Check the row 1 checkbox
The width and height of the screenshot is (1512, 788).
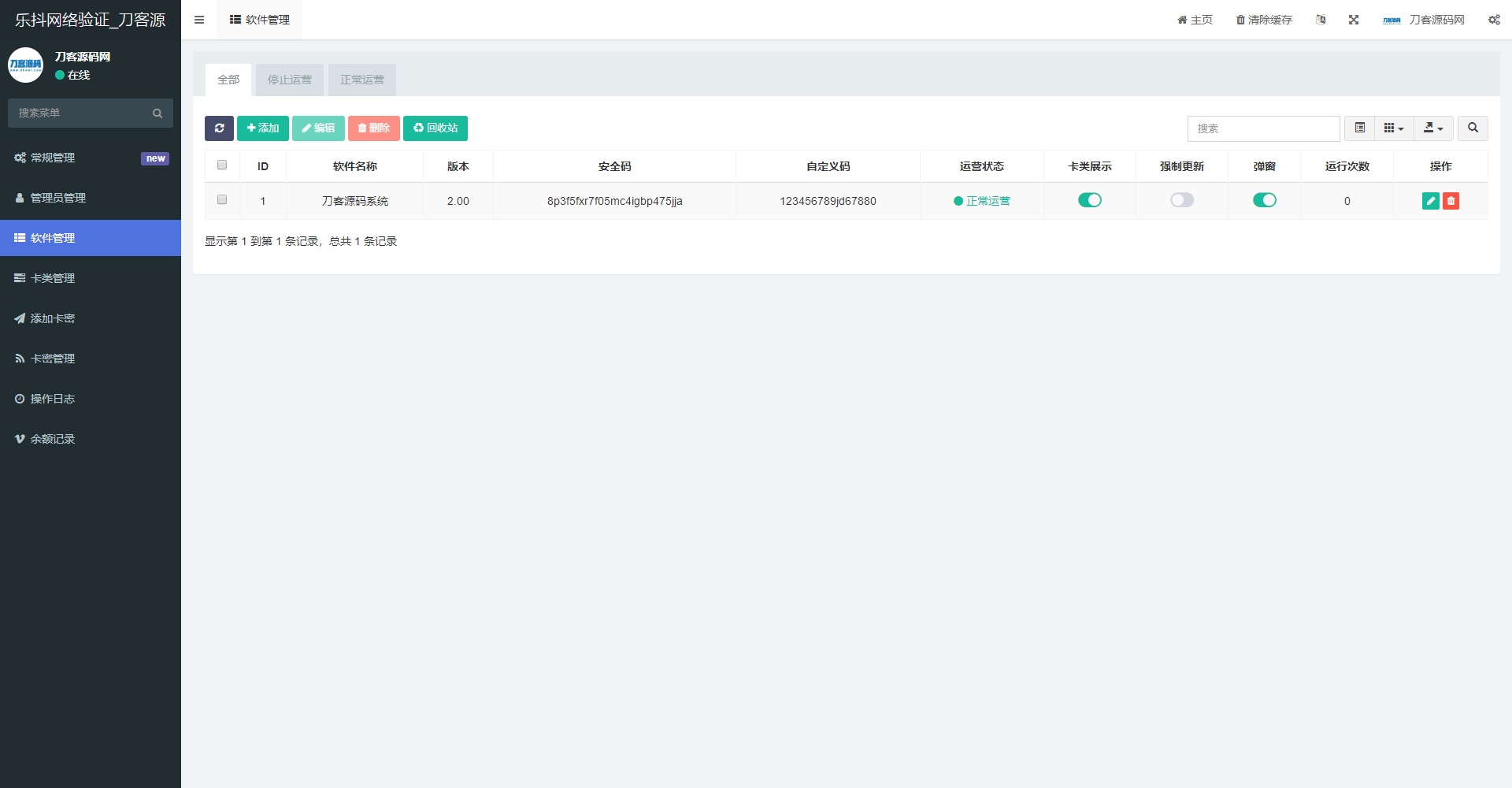[x=222, y=200]
